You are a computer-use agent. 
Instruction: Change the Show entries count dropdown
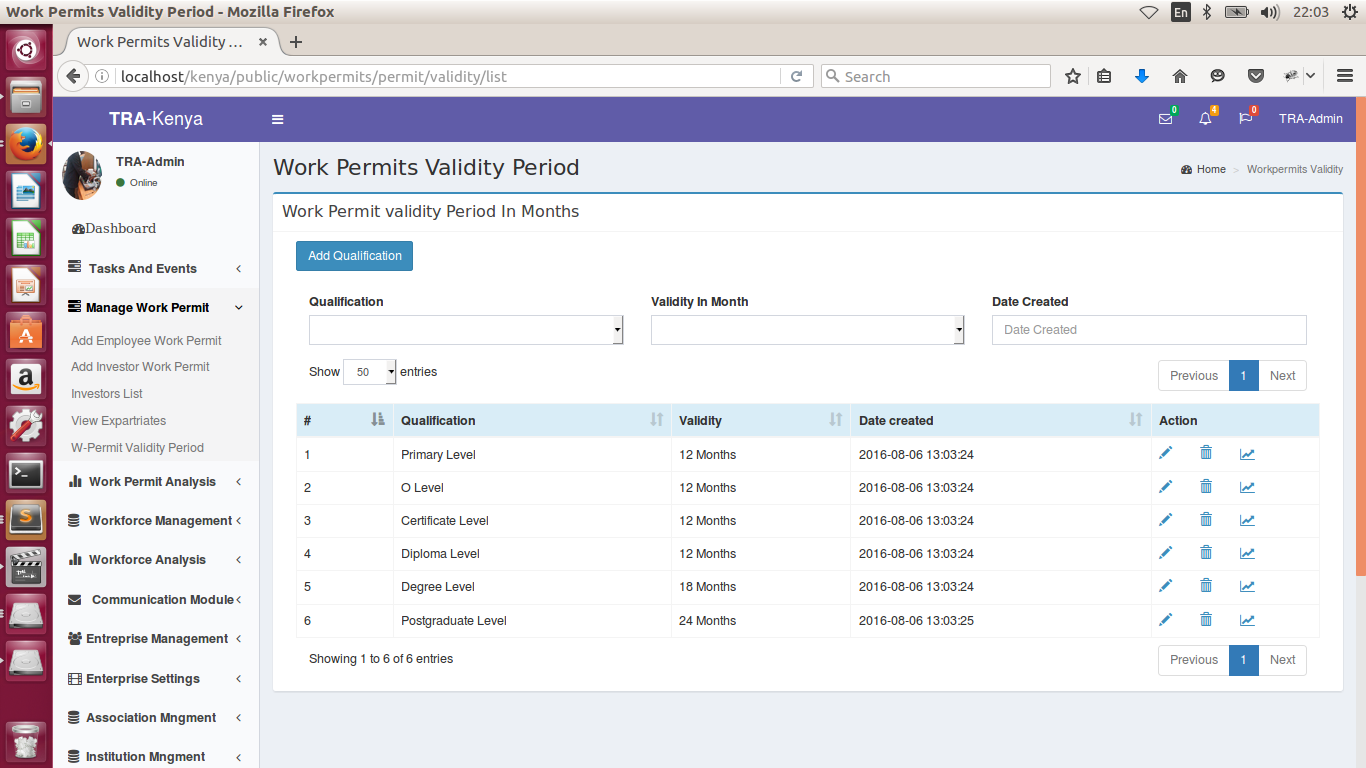(369, 372)
